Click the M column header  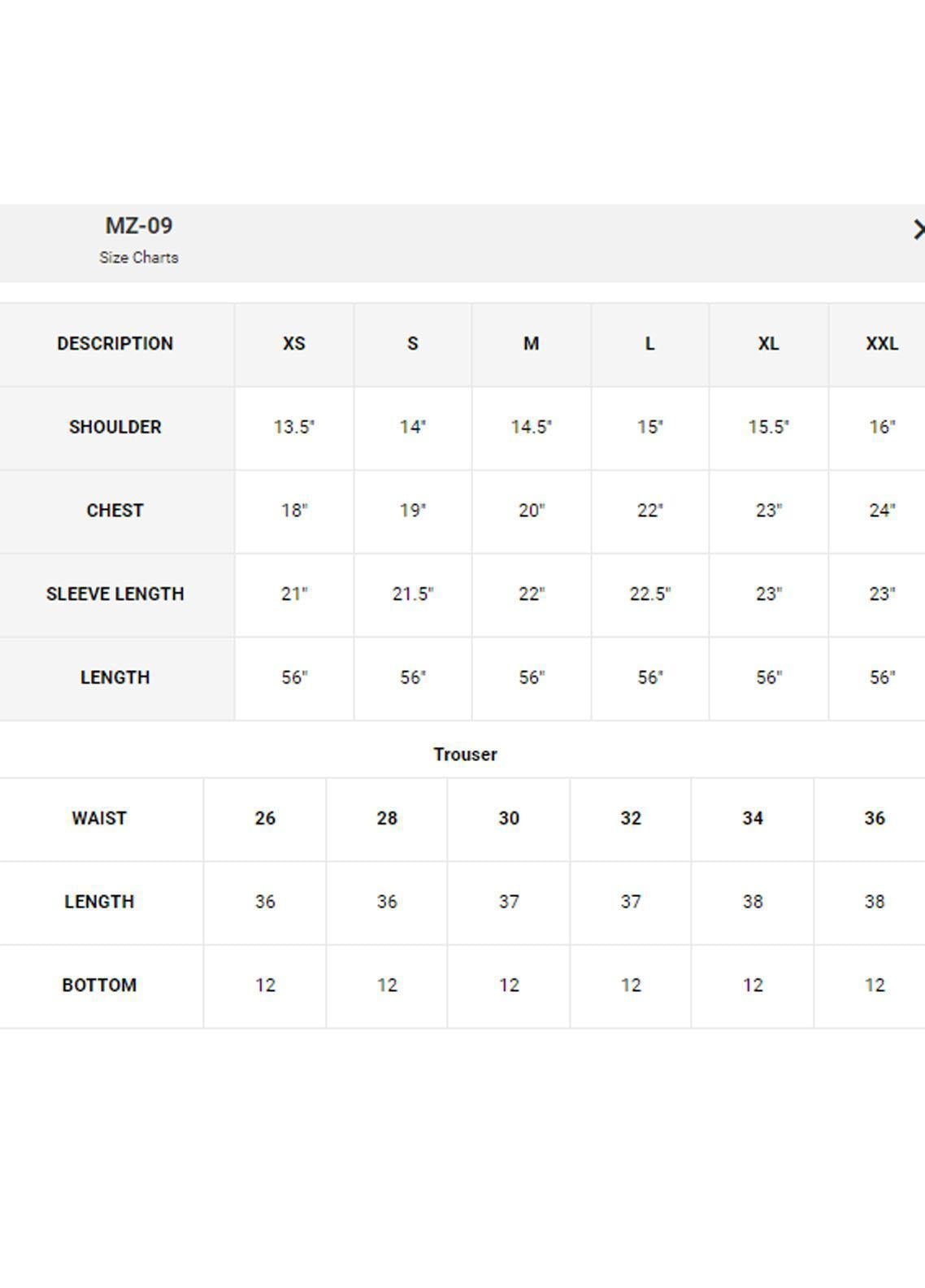coord(532,344)
